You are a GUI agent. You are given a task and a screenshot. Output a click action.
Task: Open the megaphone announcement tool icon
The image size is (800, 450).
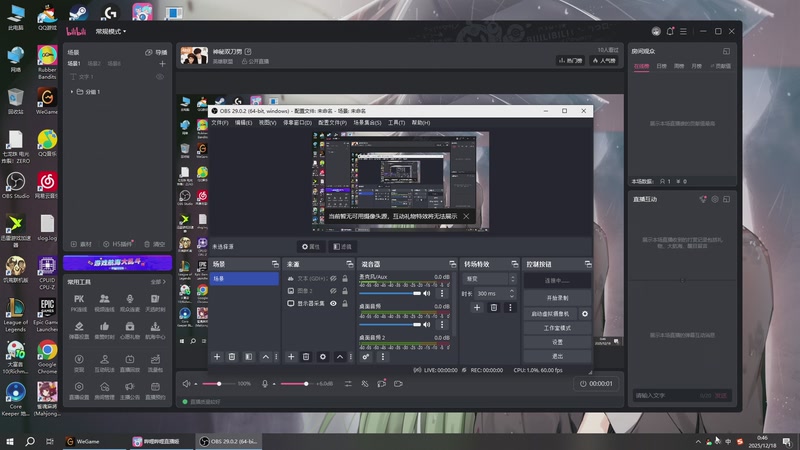tap(130, 390)
